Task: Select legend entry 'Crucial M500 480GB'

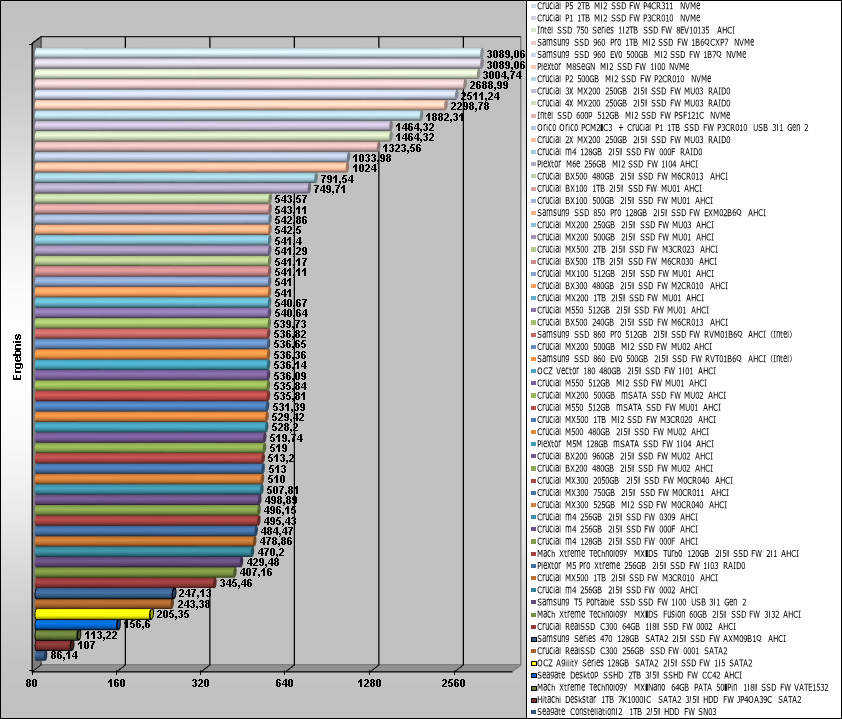Action: pyautogui.click(x=622, y=432)
